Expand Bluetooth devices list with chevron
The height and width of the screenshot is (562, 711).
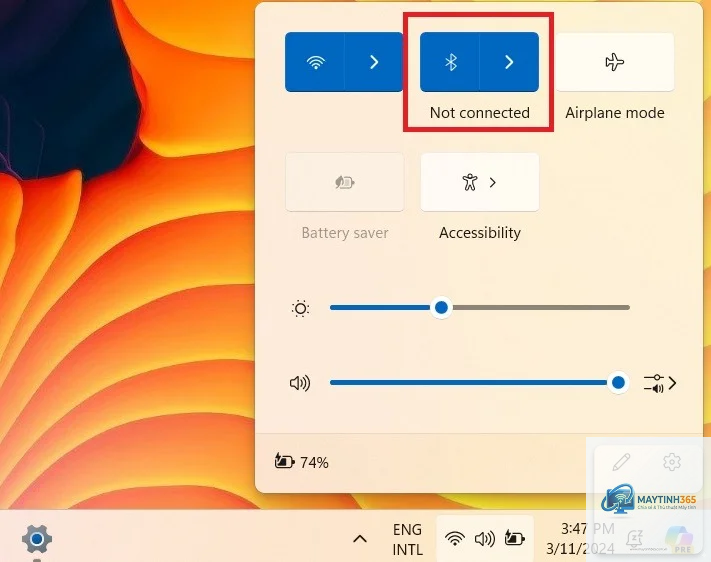click(509, 62)
